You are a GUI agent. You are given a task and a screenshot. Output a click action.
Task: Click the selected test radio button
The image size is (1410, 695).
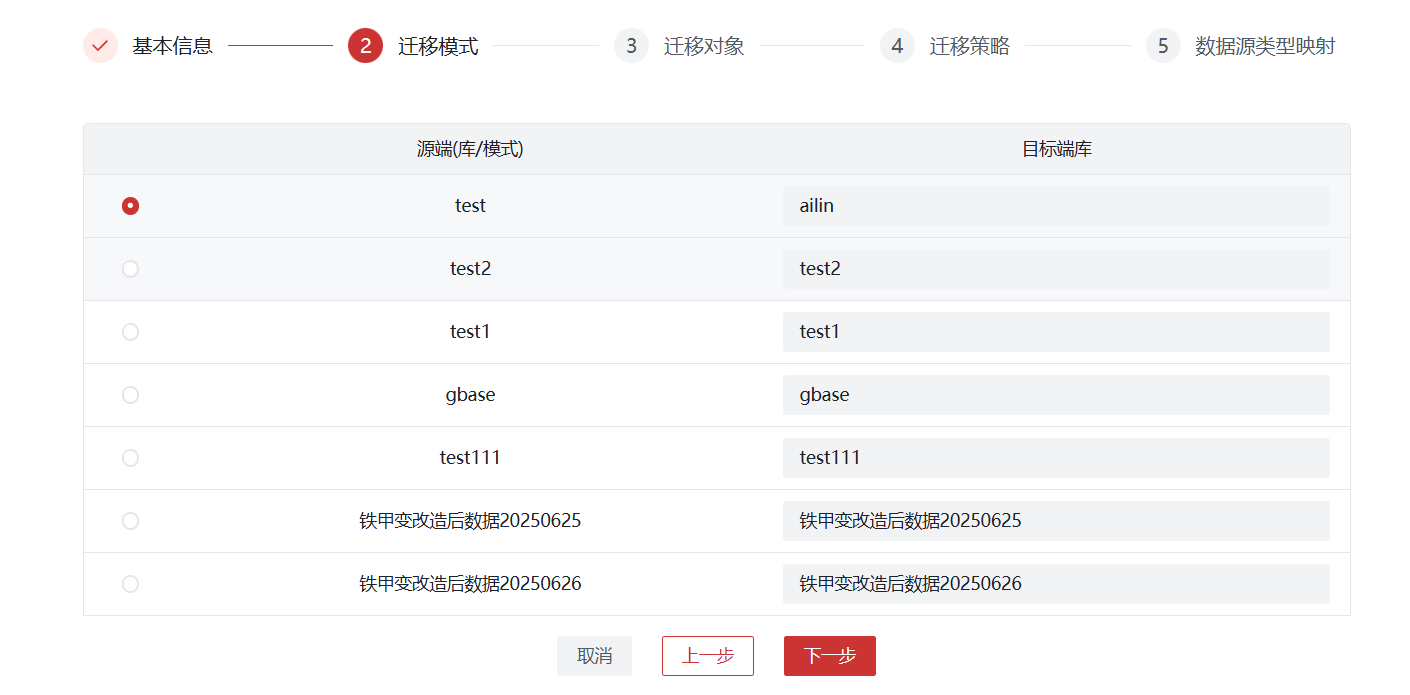(130, 206)
